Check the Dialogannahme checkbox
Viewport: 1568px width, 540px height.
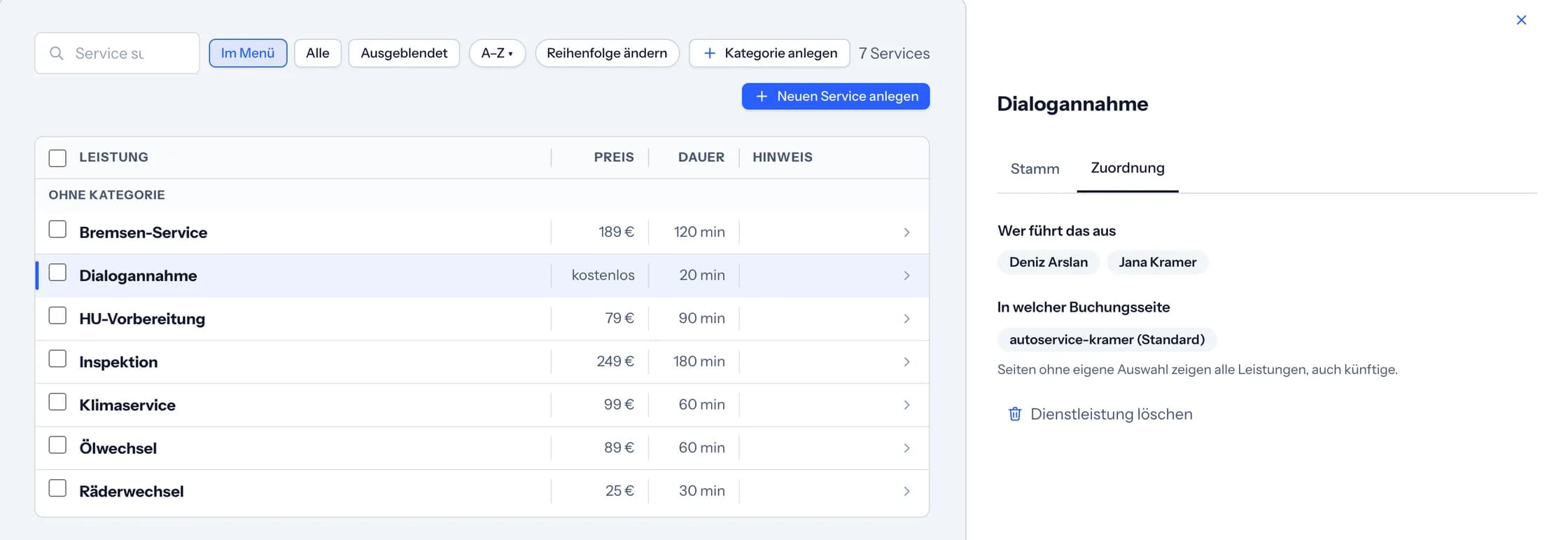(57, 272)
